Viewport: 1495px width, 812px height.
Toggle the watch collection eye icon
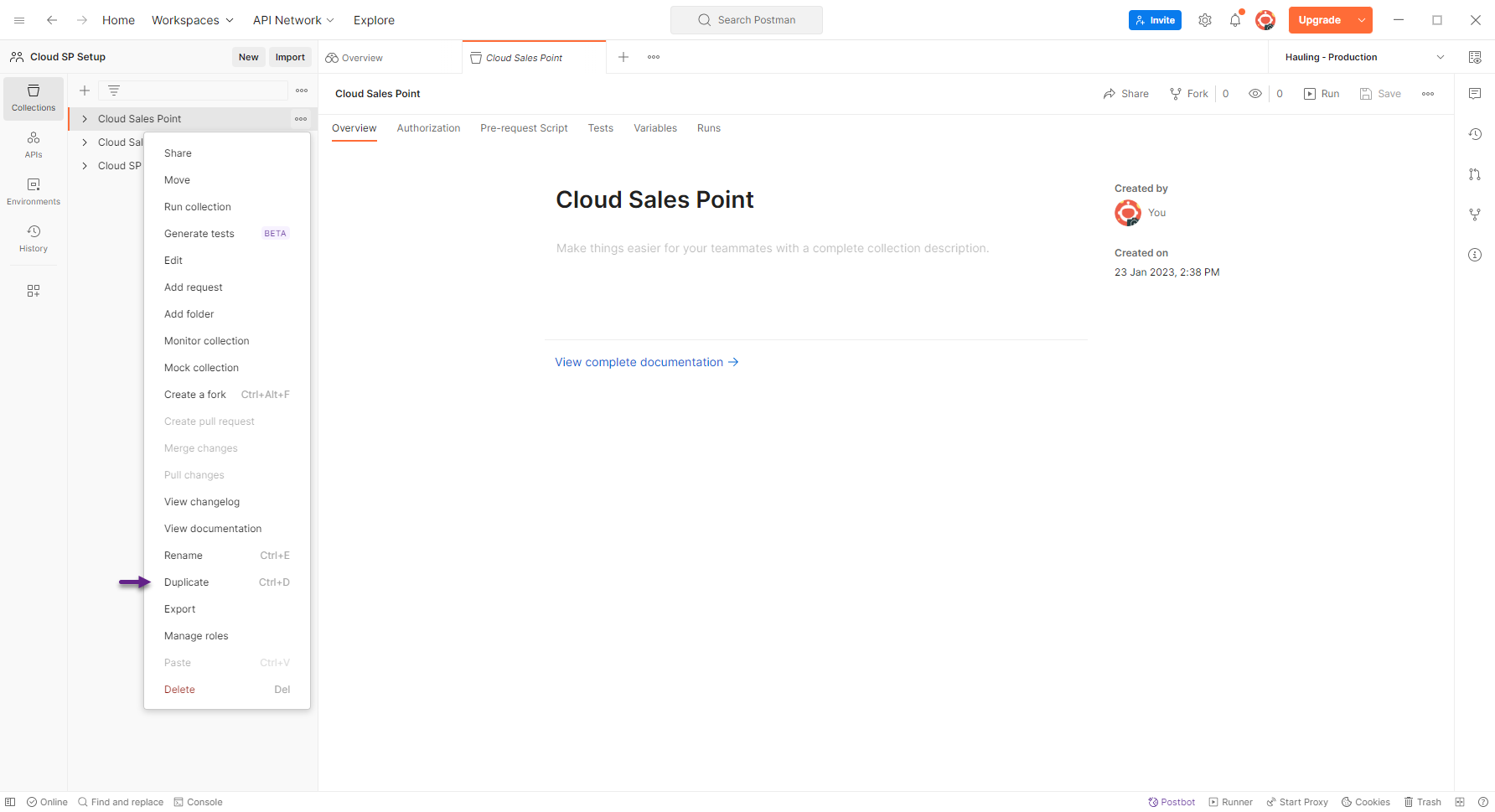(x=1255, y=94)
